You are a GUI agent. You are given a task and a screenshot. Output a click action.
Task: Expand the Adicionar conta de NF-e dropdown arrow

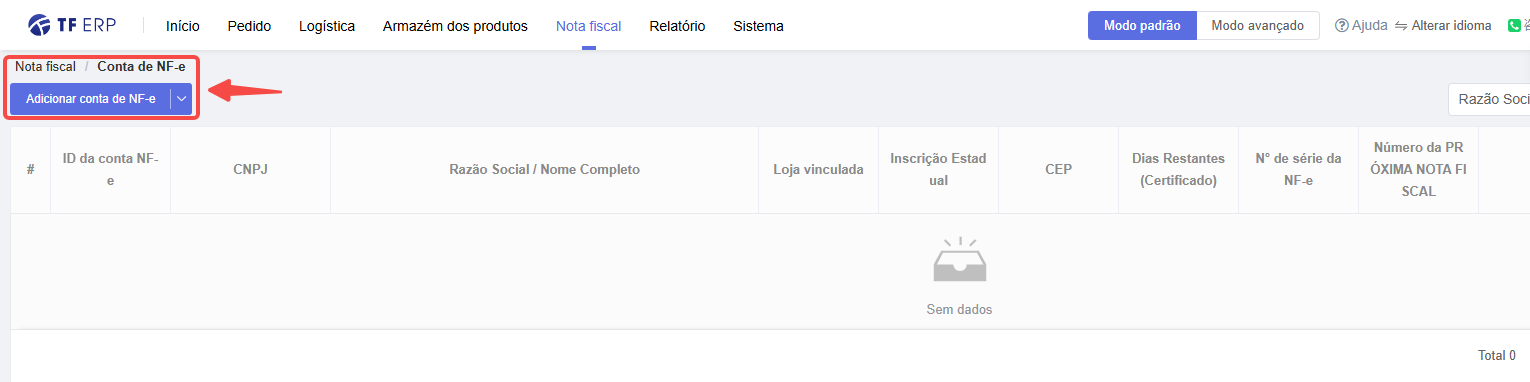(x=181, y=99)
